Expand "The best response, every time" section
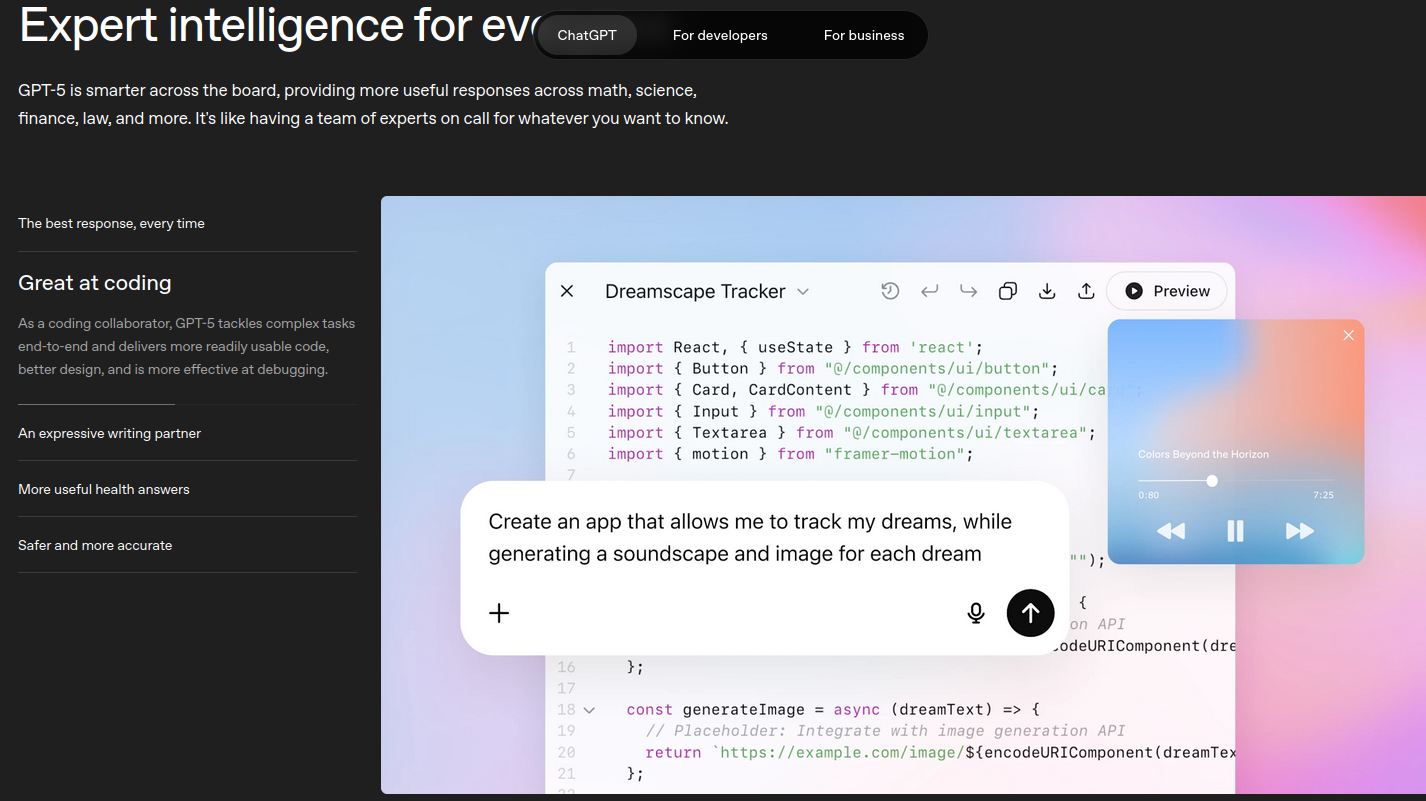1426x801 pixels. (111, 223)
